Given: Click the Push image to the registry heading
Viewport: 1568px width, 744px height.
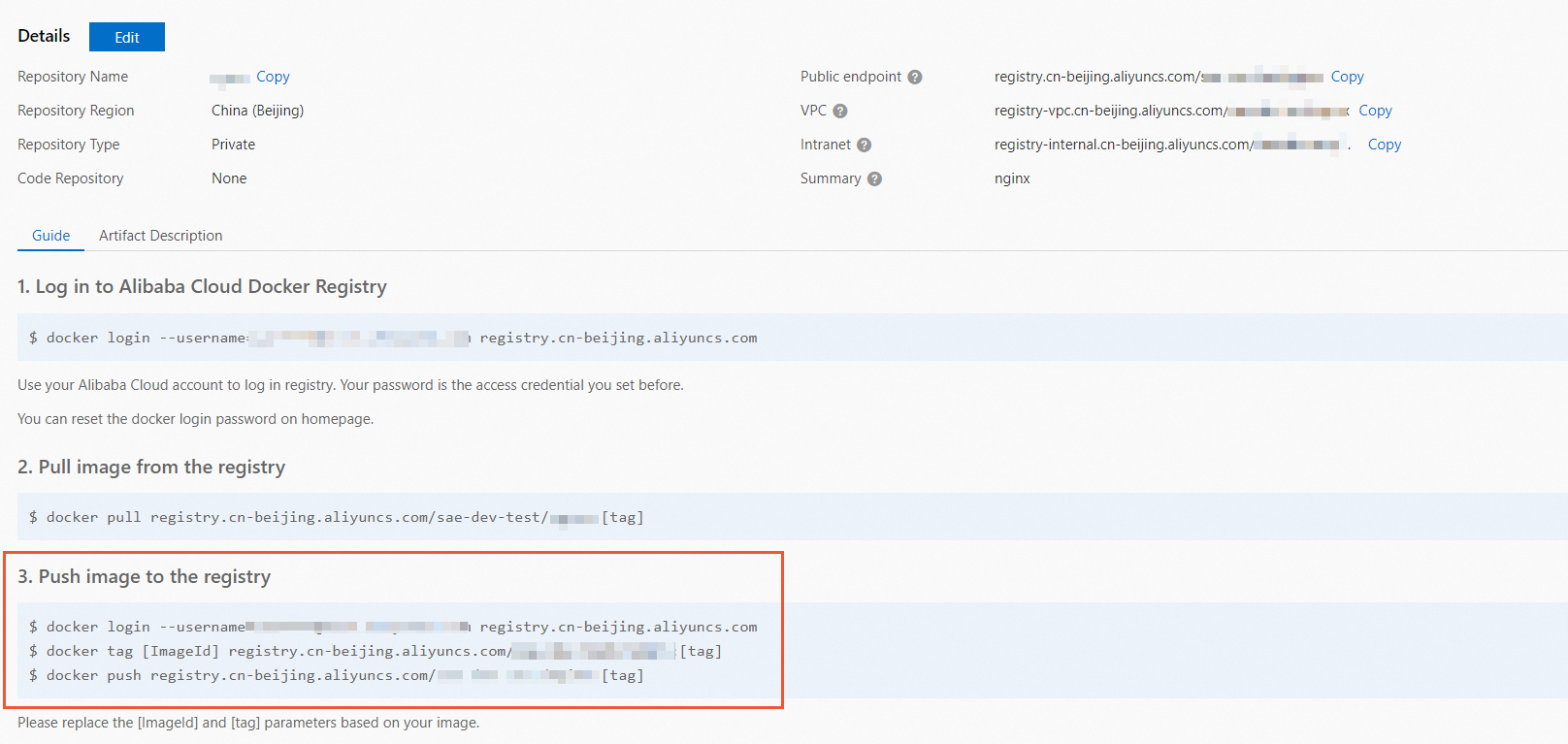Looking at the screenshot, I should (145, 576).
